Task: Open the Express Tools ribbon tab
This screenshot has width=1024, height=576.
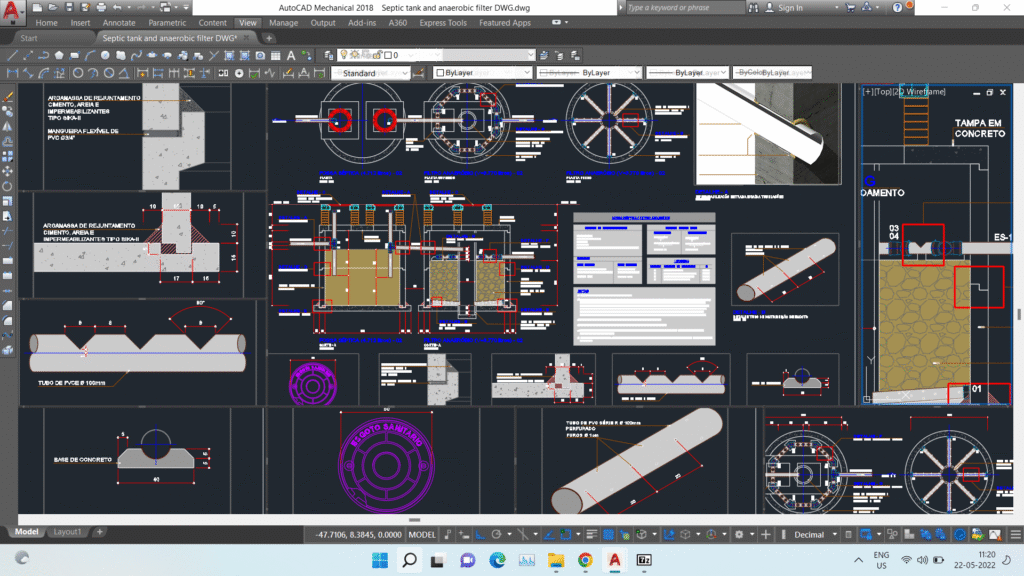Action: (x=443, y=23)
